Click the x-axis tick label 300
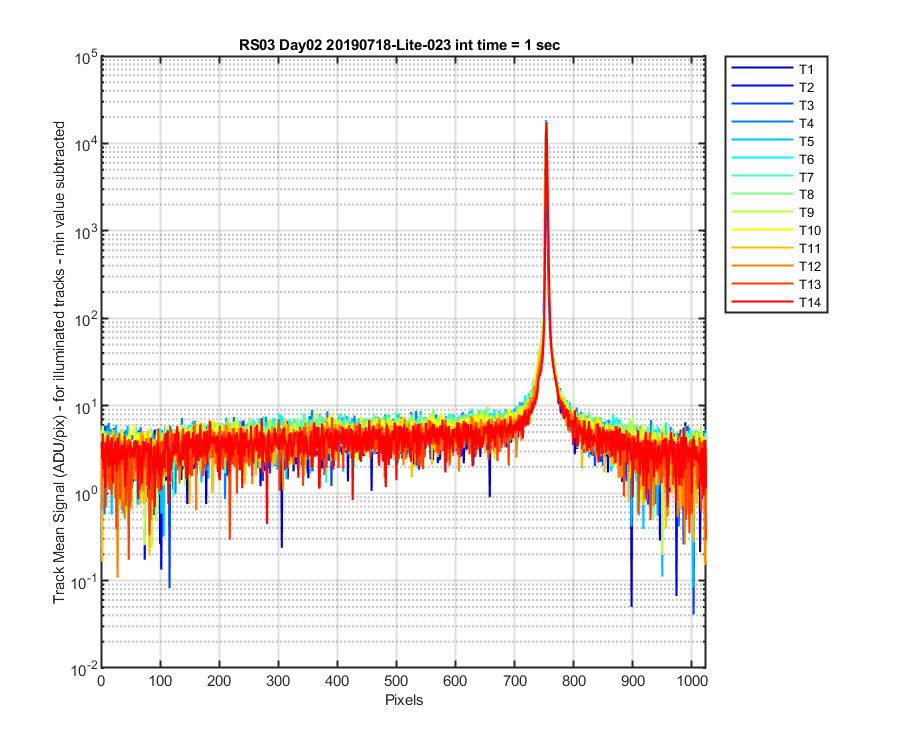The height and width of the screenshot is (750, 900). (x=278, y=681)
